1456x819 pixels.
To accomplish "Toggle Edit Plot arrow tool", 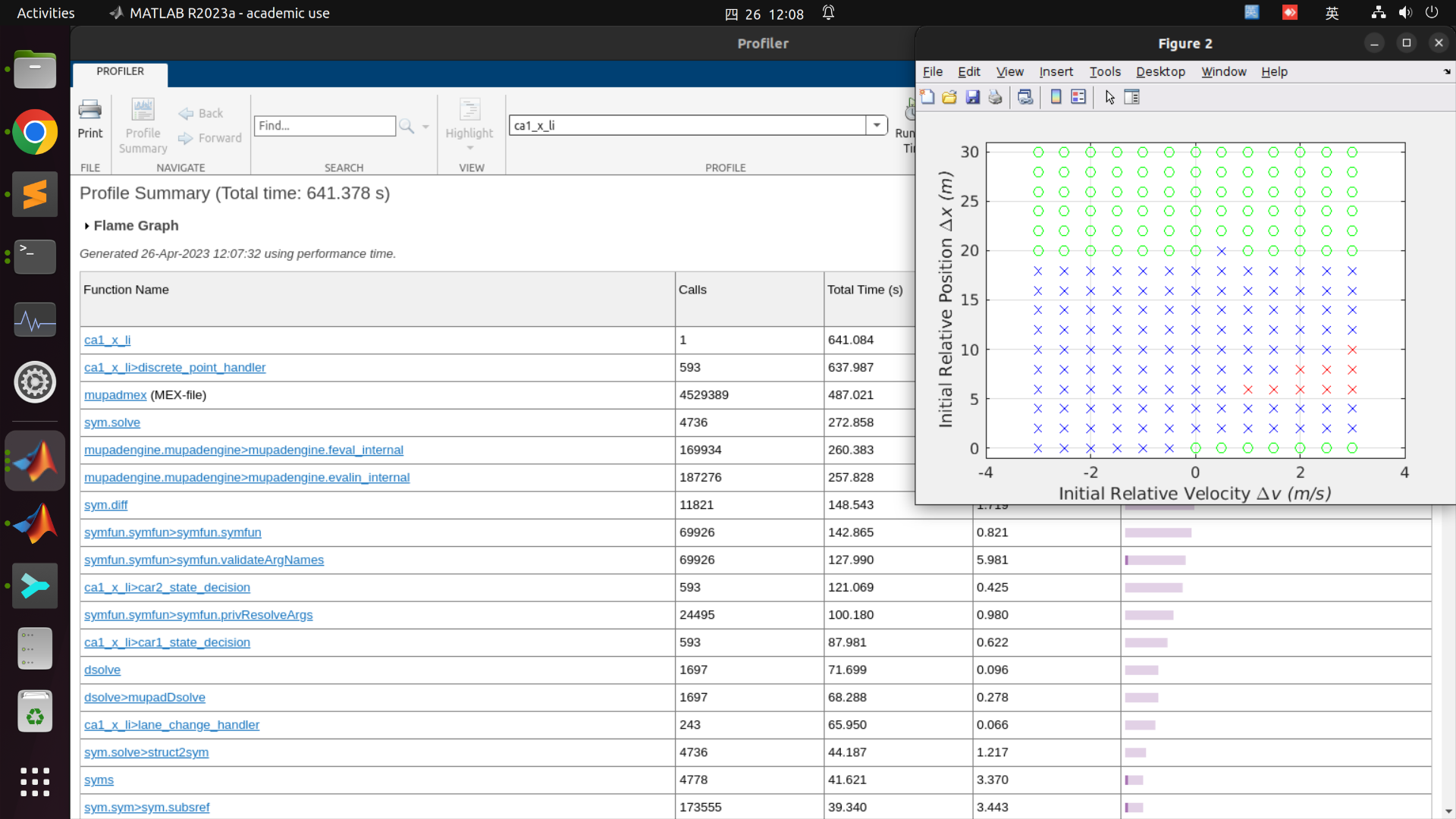I will 1109,97.
